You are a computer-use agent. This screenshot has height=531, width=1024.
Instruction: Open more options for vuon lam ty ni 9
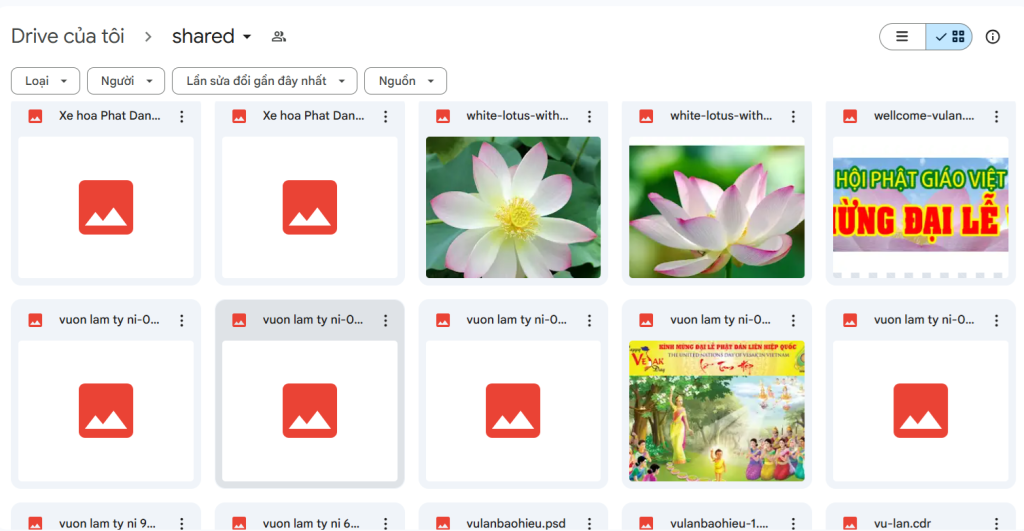point(182,523)
